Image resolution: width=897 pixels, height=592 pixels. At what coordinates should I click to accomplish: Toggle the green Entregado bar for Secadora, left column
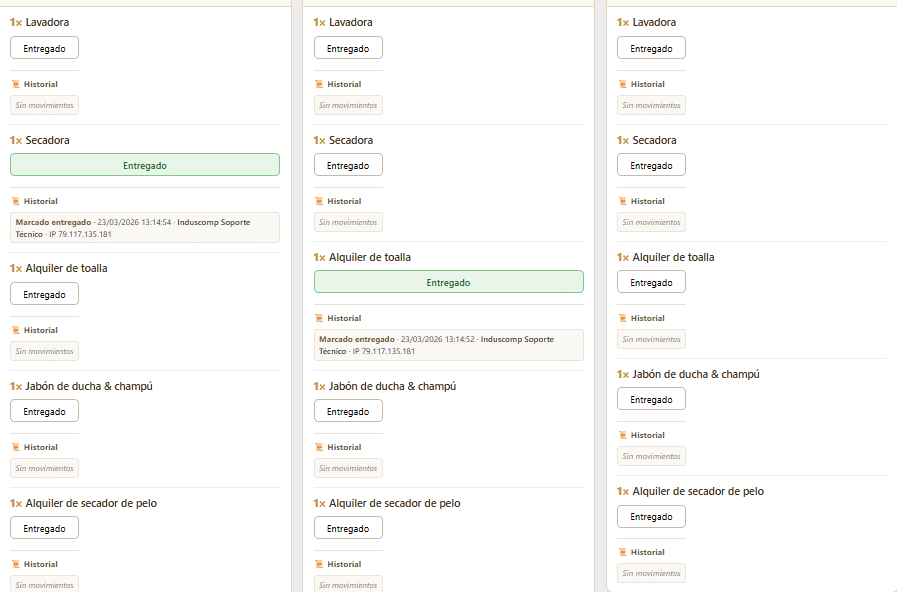(145, 165)
